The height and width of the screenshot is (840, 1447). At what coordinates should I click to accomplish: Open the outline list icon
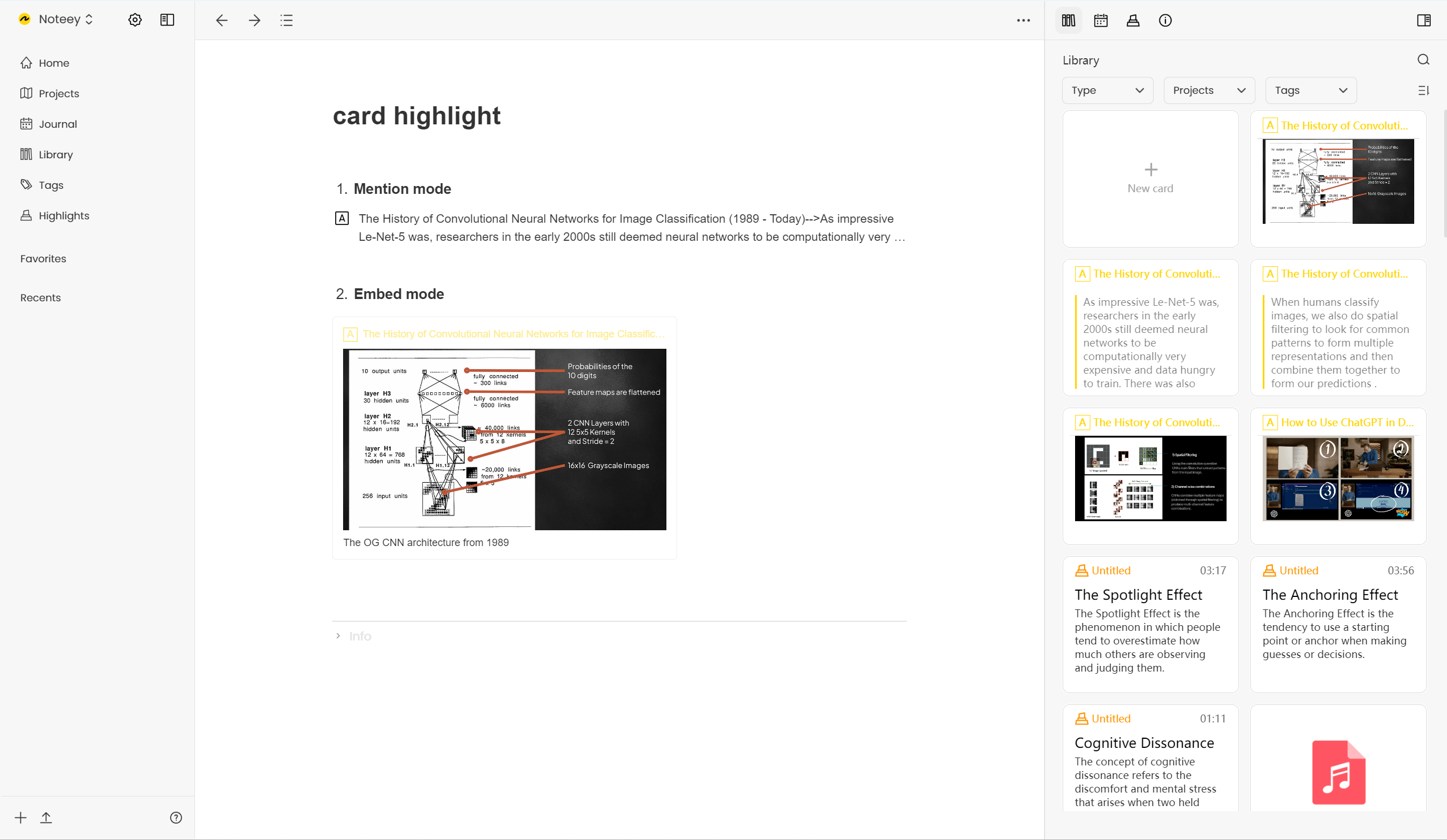(287, 21)
